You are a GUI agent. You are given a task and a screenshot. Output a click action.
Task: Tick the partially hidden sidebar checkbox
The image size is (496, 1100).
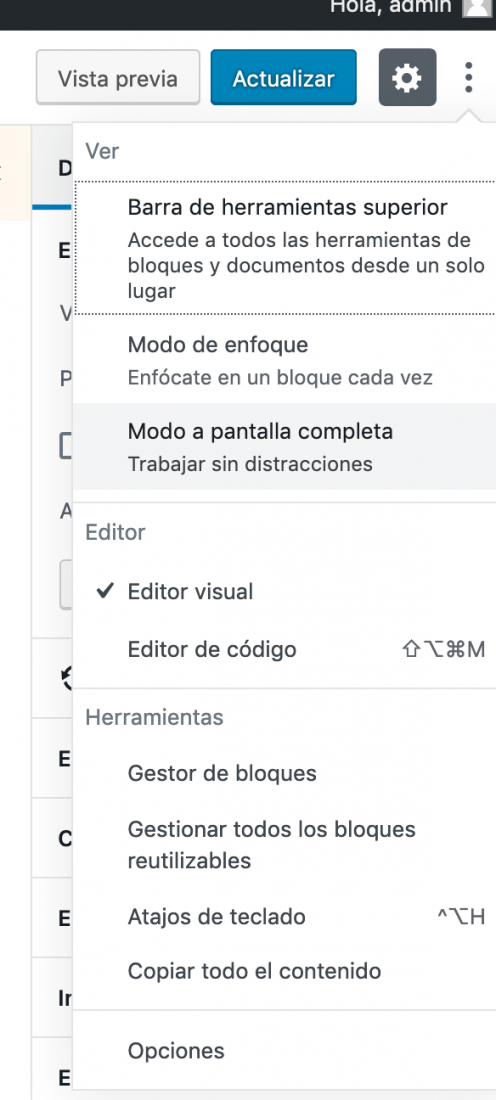click(66, 446)
